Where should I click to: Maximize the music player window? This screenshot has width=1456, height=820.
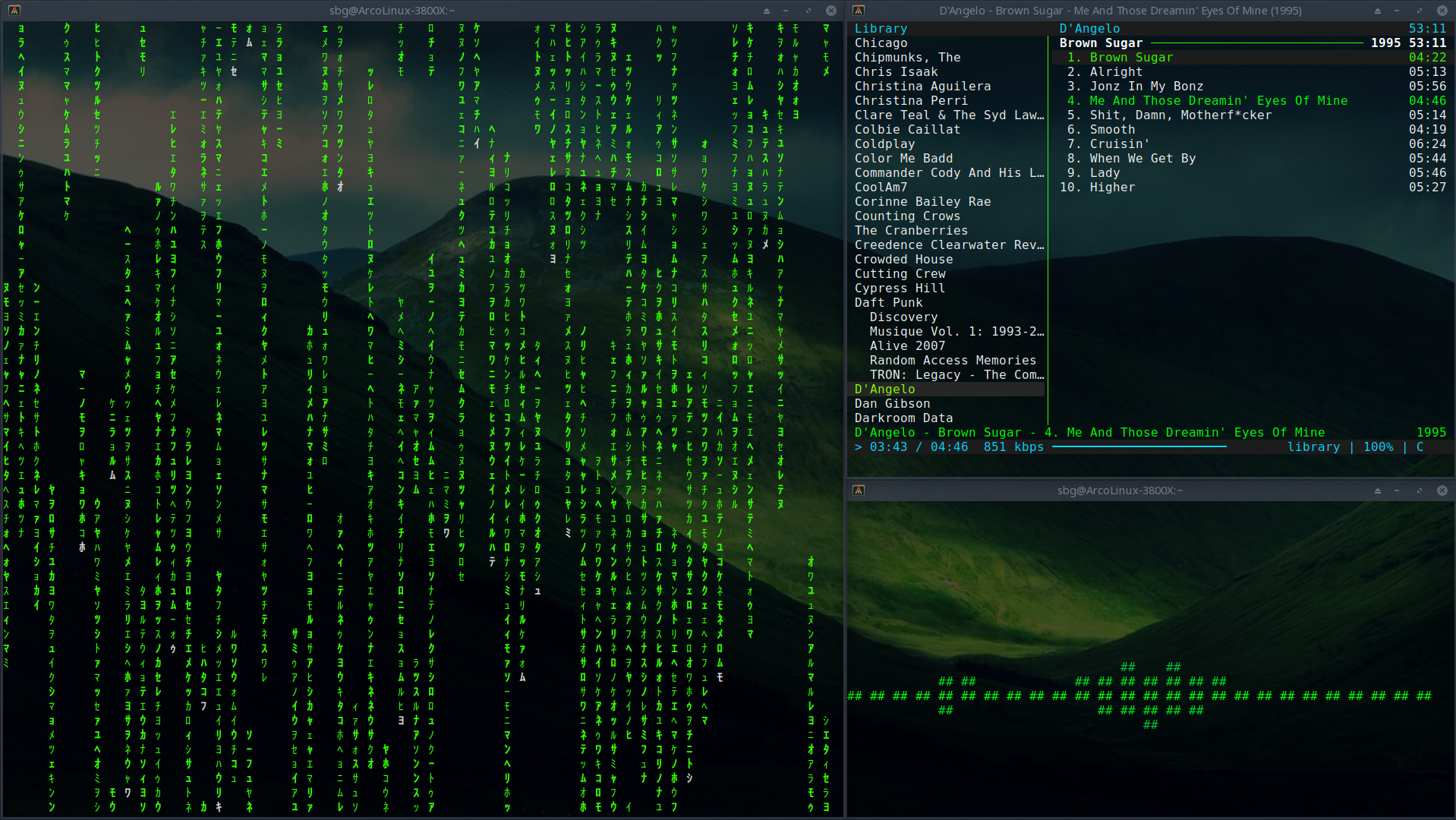point(1420,11)
